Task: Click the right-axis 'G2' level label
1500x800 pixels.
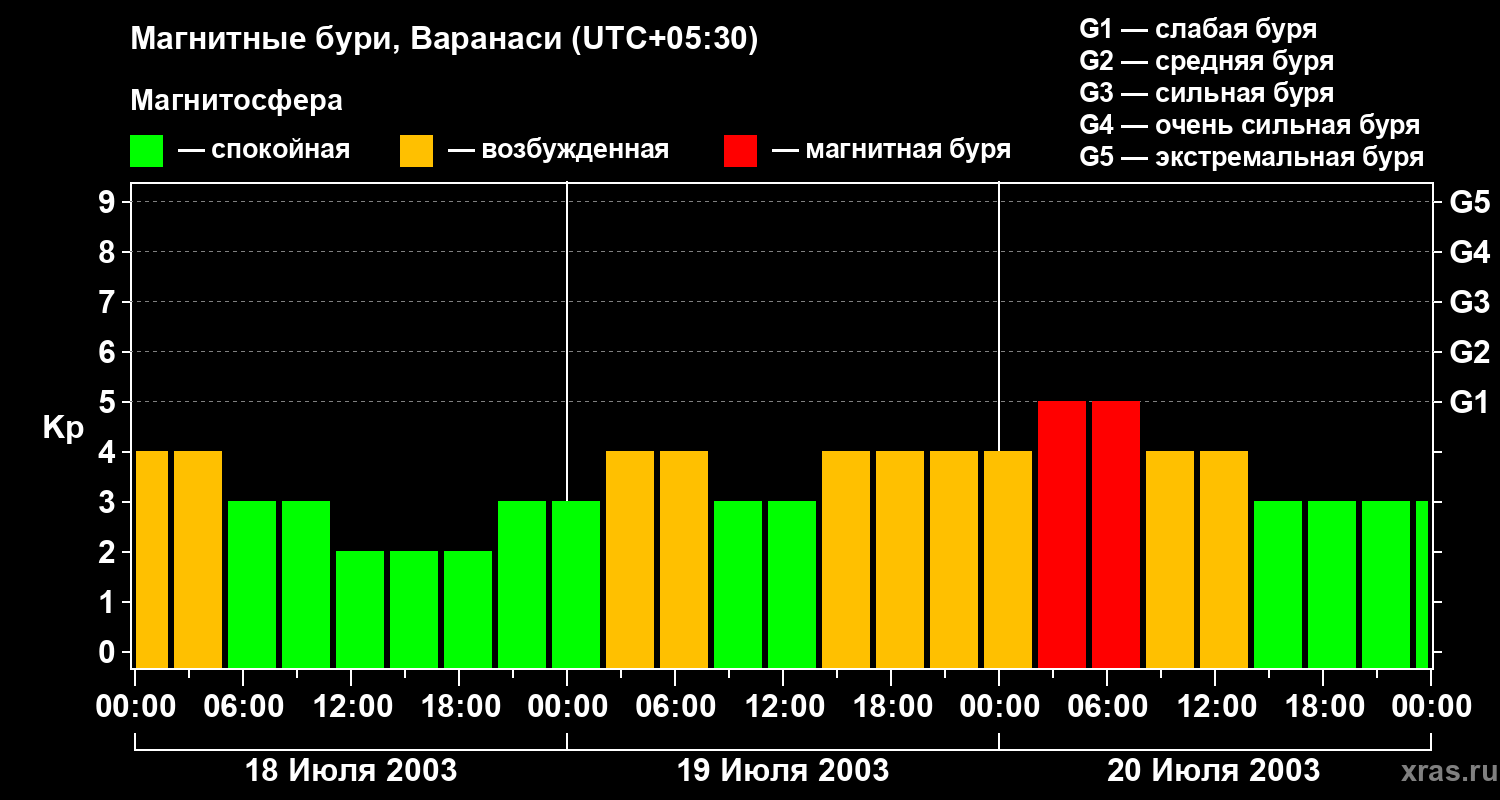Action: pos(1469,352)
